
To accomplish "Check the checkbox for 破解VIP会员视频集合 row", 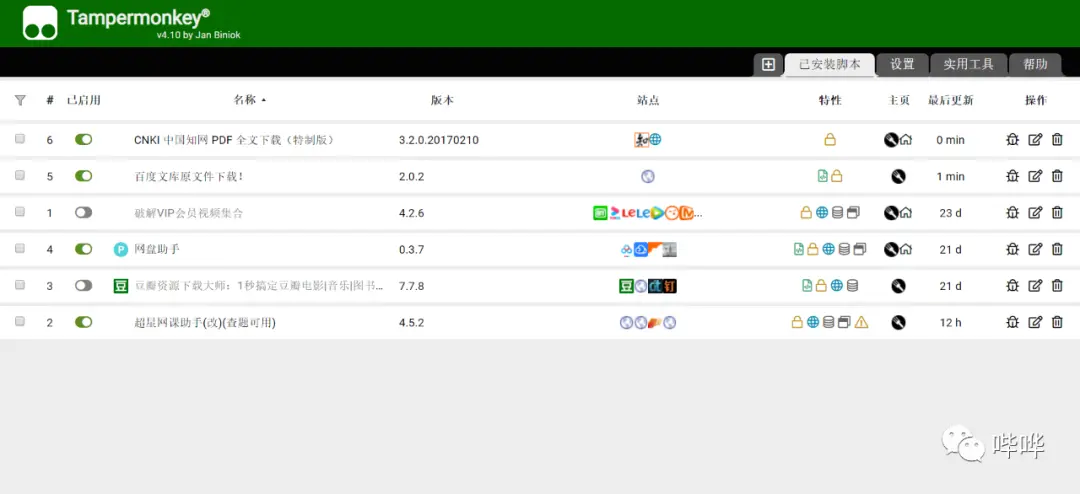I will pos(20,212).
